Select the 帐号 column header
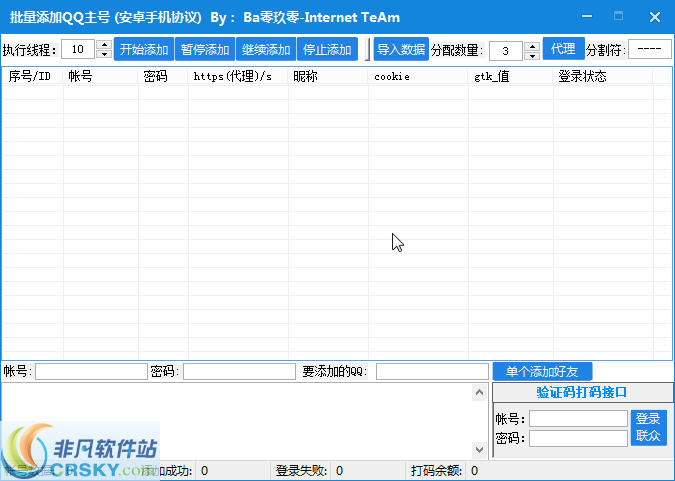The width and height of the screenshot is (675, 481). pos(101,77)
